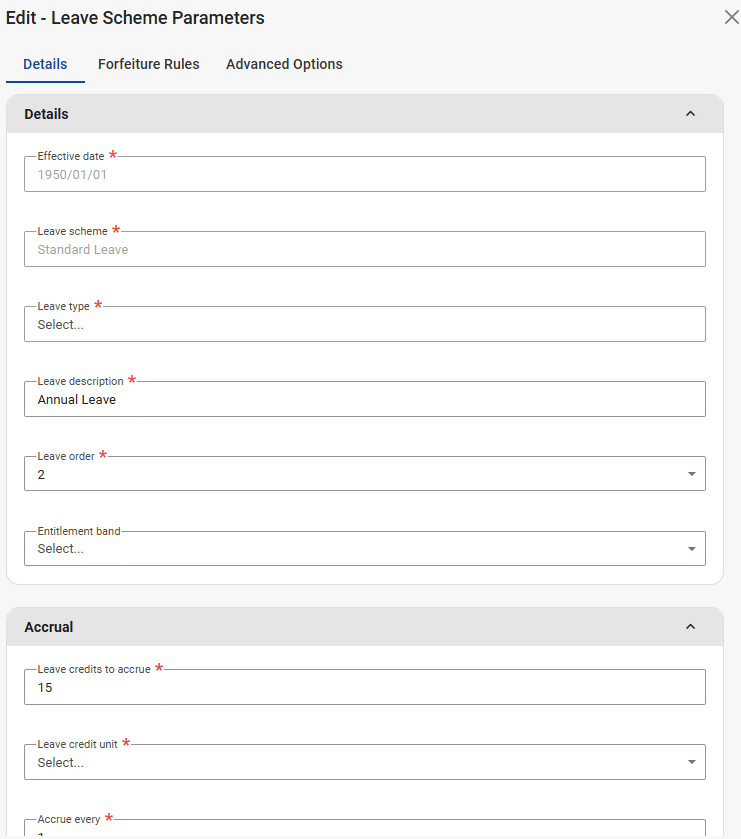
Task: Open the Entitlement band Select... field
Action: (x=350, y=549)
